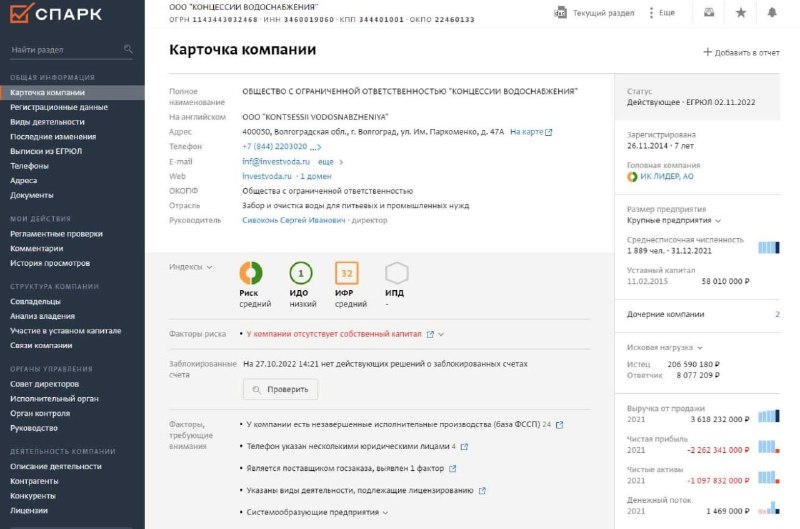Expand more e-mails via "еще" arrow
Image resolution: width=800 pixels, height=529 pixels.
click(341, 162)
